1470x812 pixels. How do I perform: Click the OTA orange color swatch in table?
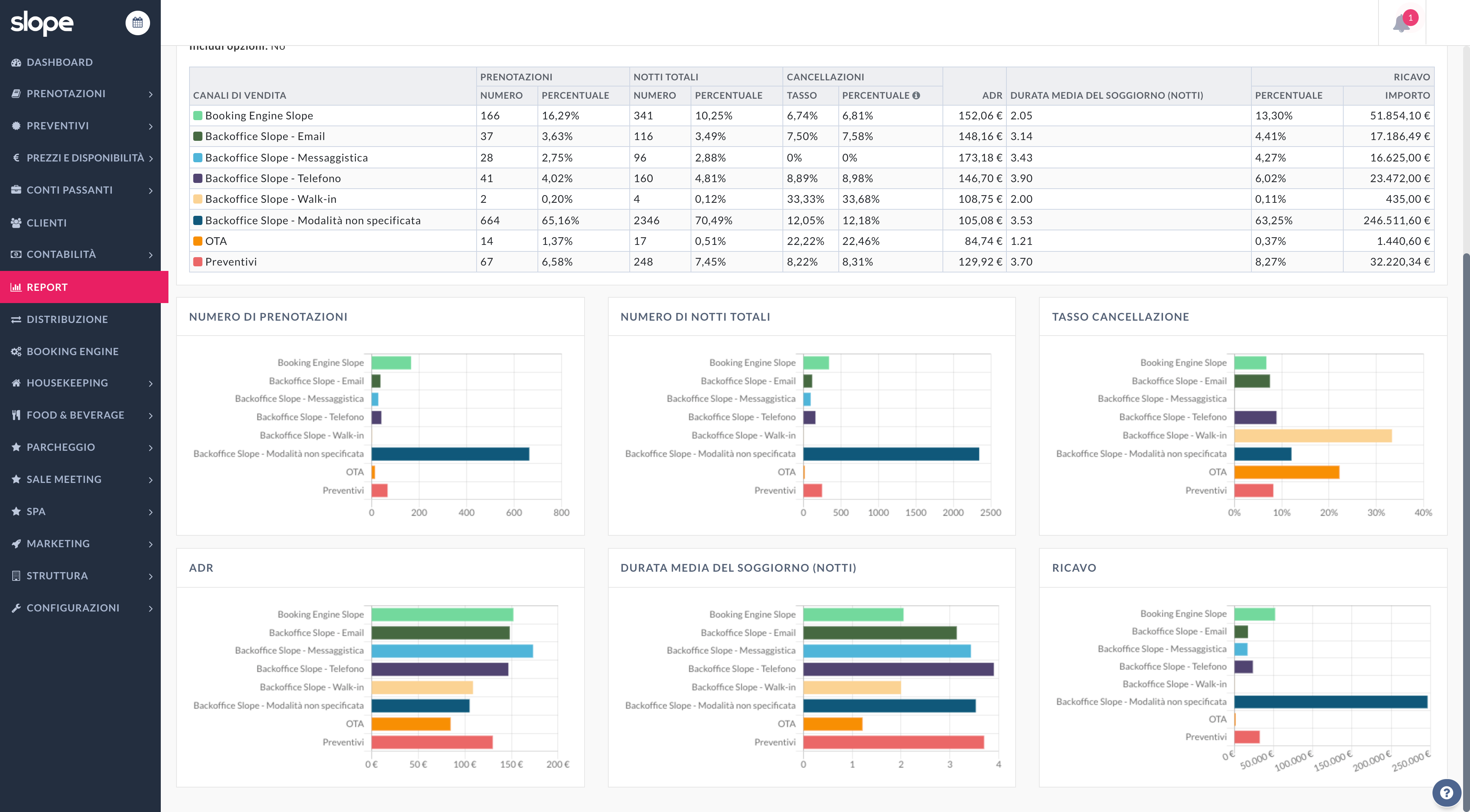[198, 241]
